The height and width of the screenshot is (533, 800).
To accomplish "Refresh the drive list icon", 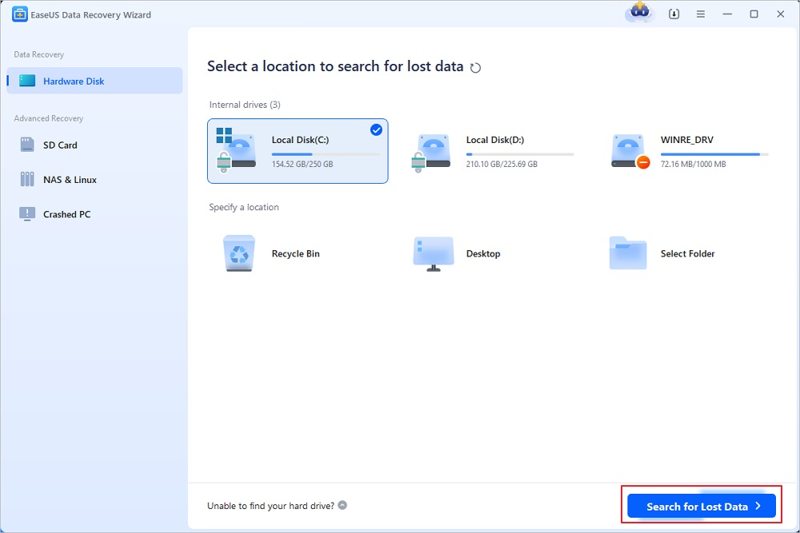I will (476, 68).
